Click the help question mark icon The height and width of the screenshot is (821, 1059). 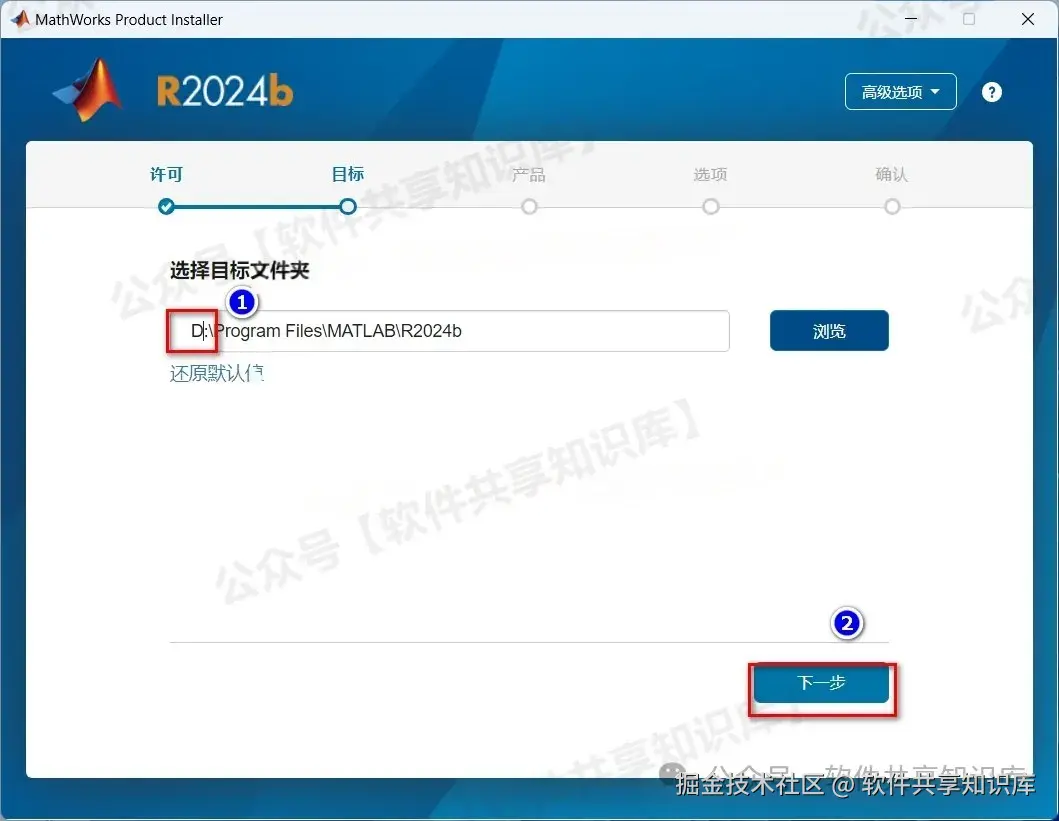tap(991, 92)
